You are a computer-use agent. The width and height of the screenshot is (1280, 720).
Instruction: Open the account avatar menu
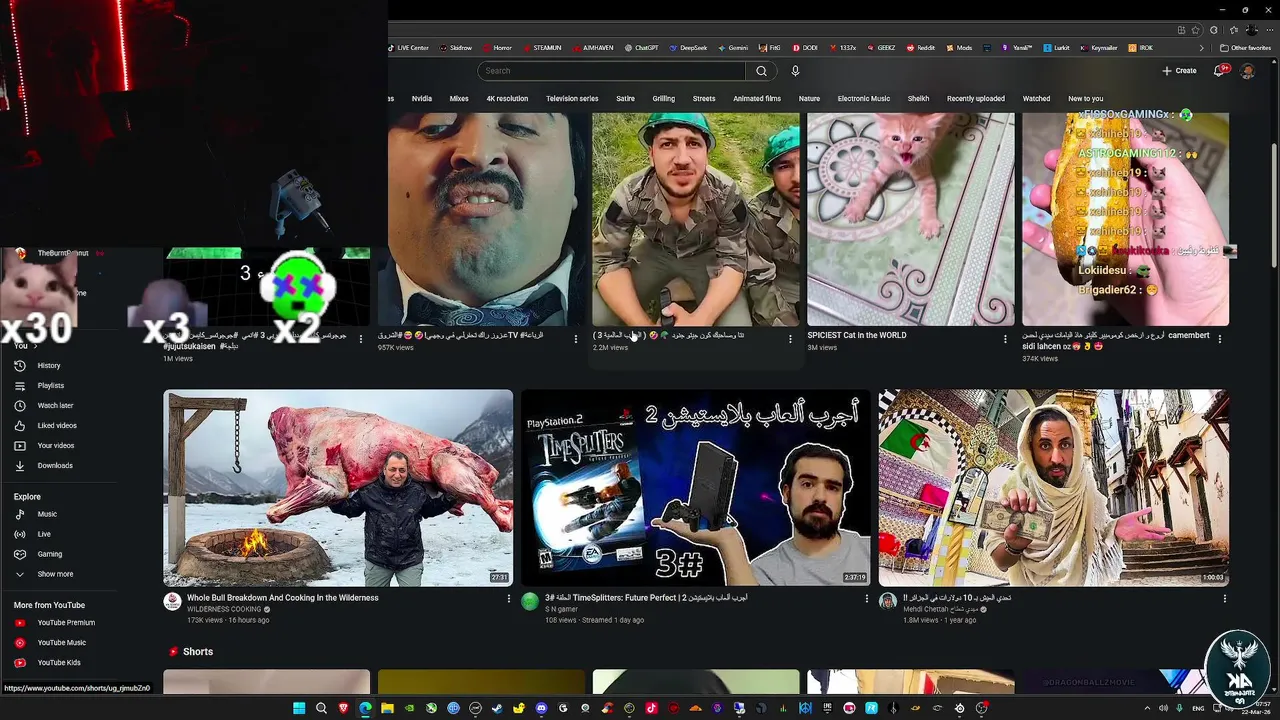click(x=1247, y=71)
